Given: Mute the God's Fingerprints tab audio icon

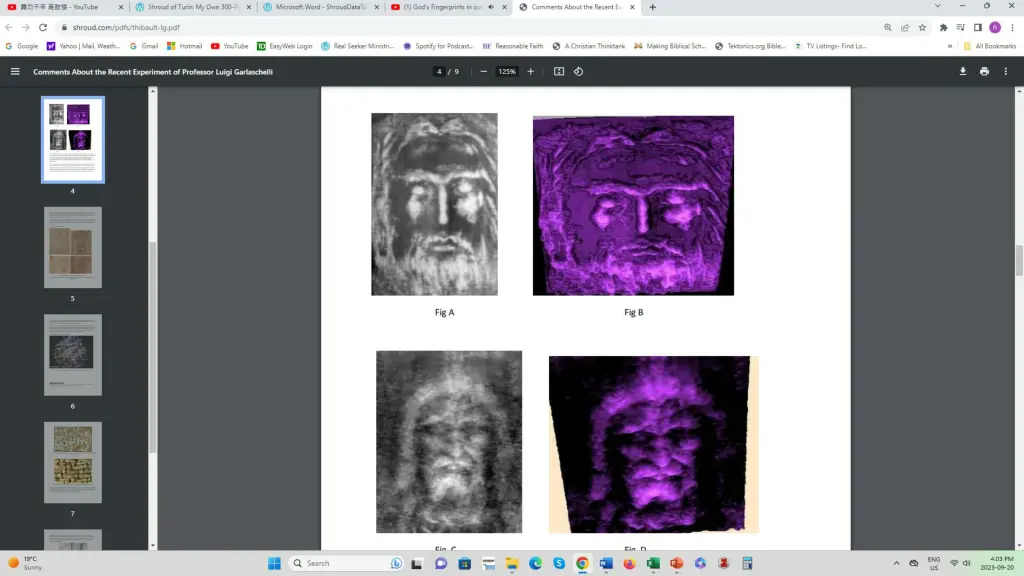Looking at the screenshot, I should 491,7.
